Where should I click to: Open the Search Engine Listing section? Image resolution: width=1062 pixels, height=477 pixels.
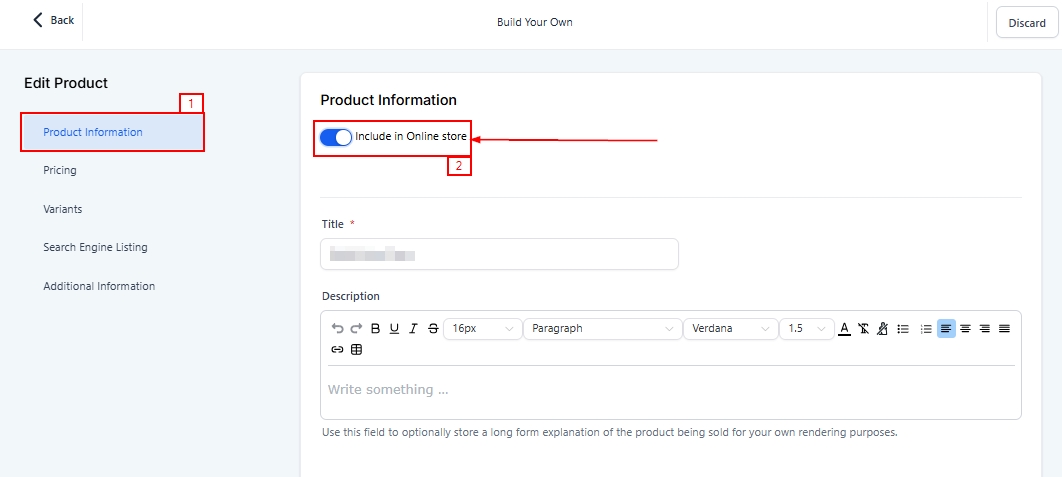pos(95,247)
